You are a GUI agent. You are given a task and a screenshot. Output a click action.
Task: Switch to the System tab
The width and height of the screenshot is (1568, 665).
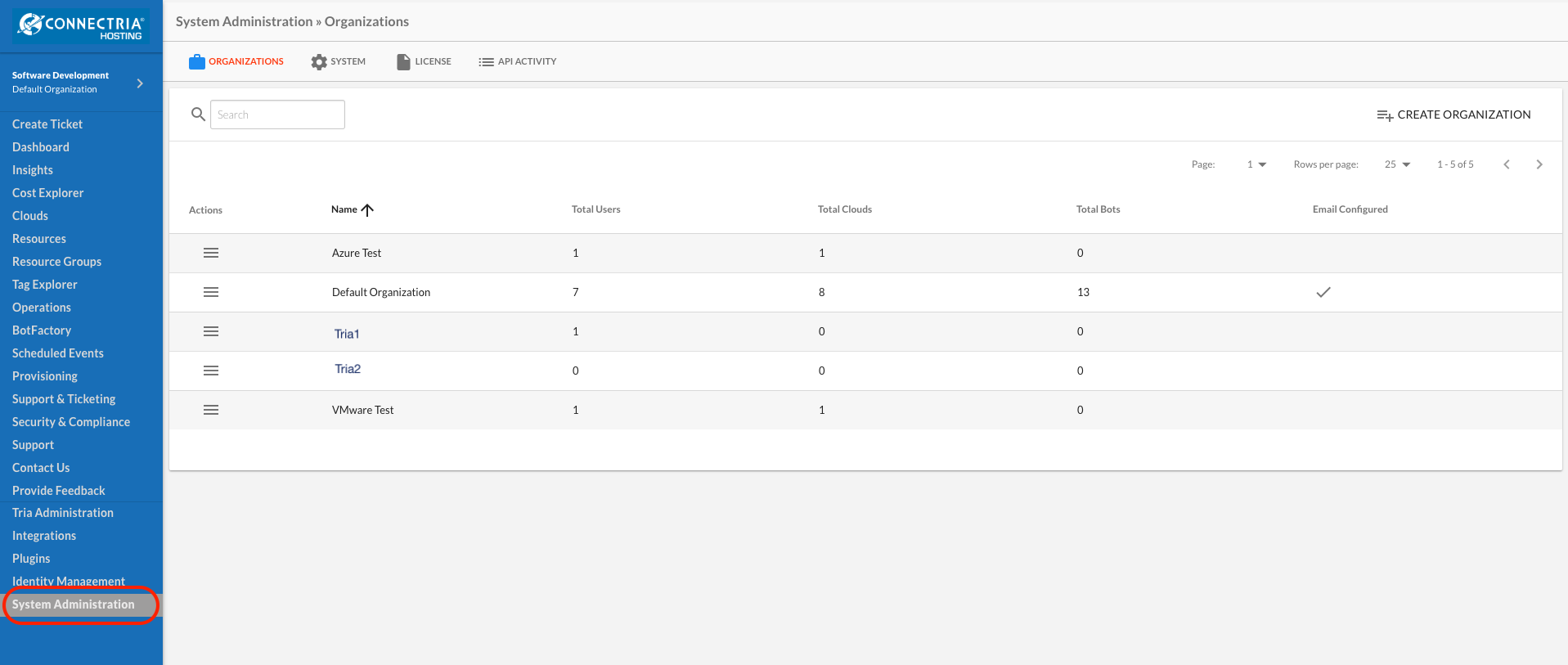click(x=339, y=62)
